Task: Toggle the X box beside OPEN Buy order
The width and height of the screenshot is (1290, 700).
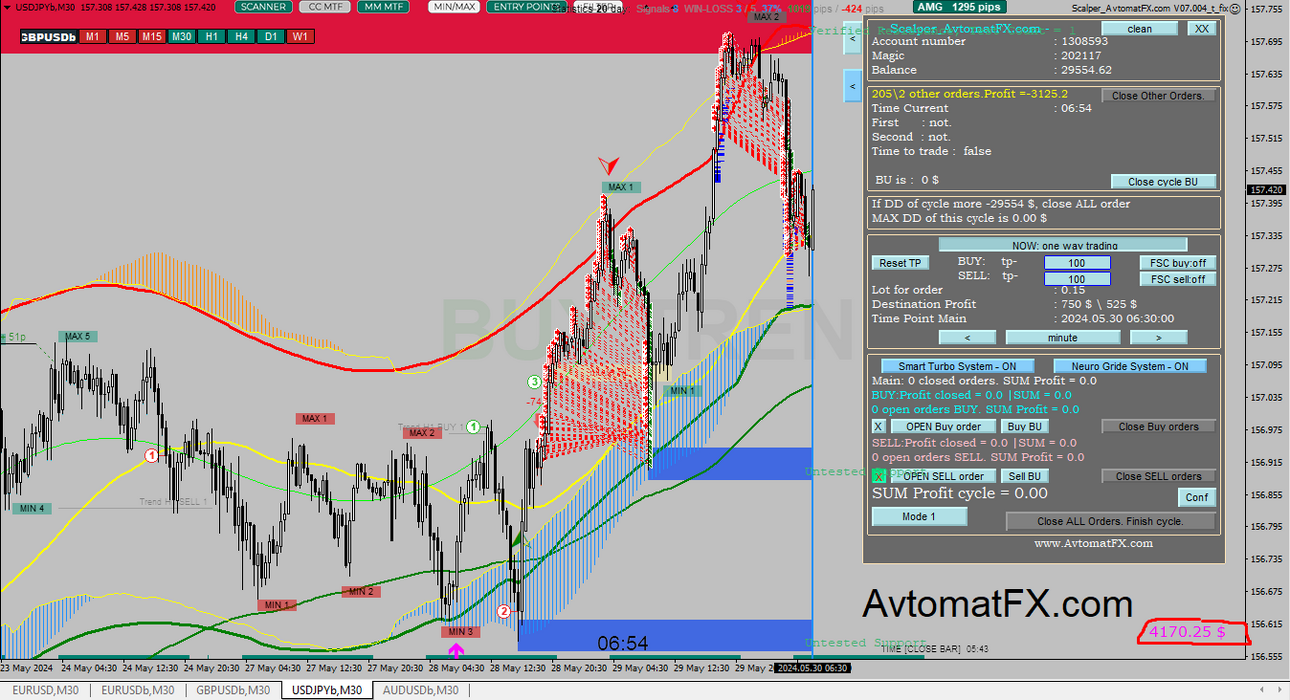Action: pos(879,426)
